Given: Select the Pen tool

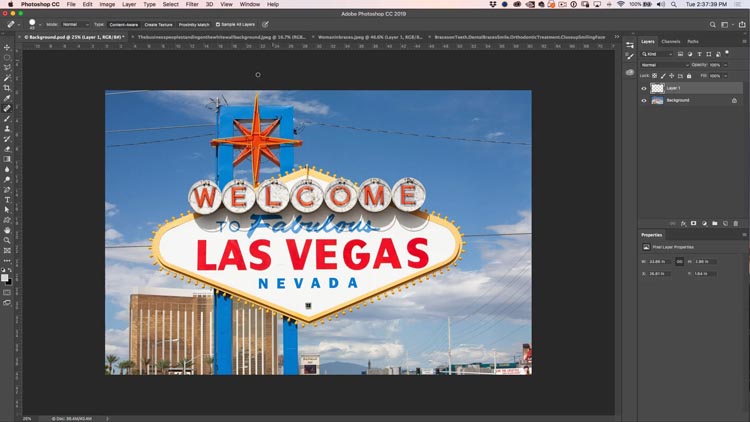Looking at the screenshot, I should pos(7,189).
